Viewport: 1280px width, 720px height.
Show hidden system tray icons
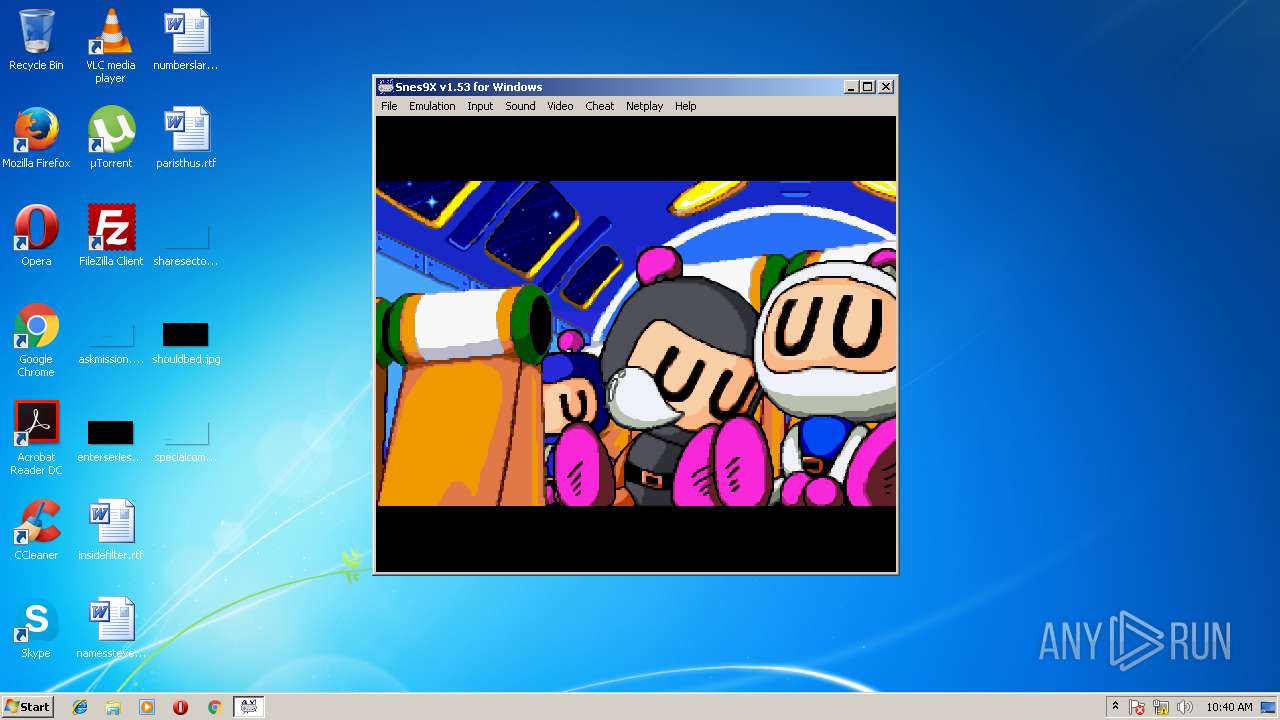pyautogui.click(x=1115, y=707)
